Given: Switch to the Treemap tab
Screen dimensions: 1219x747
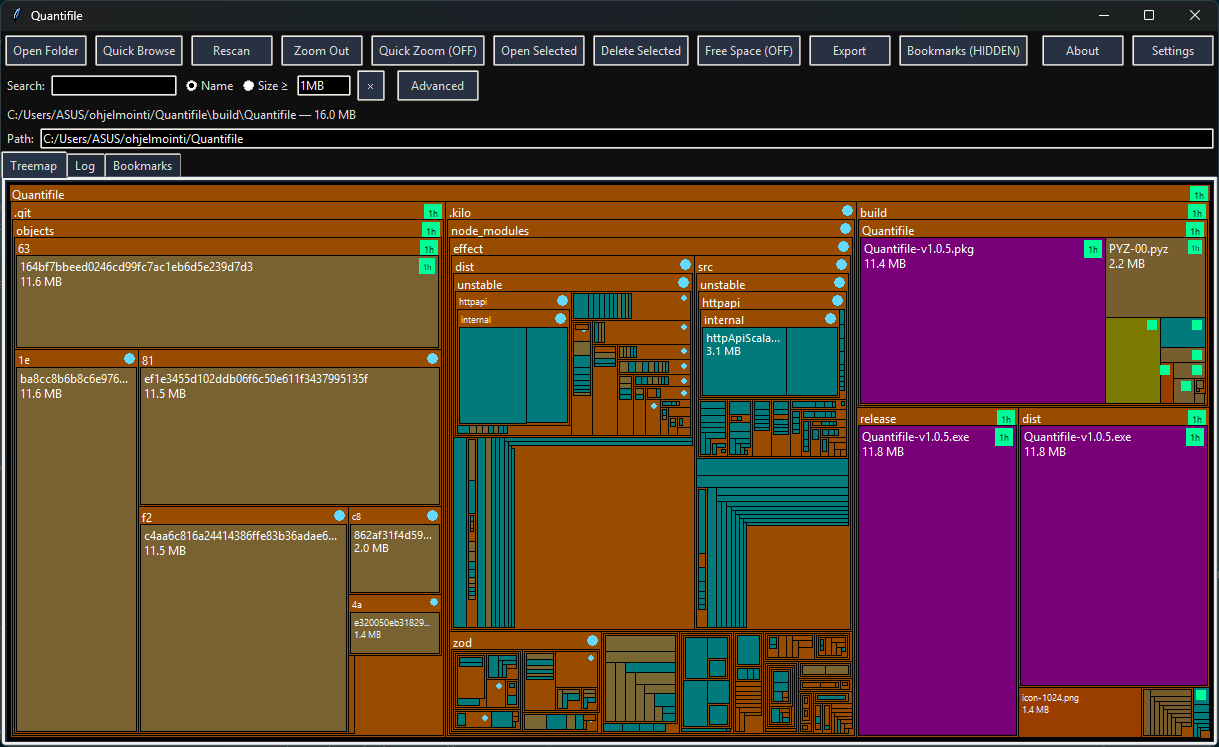Looking at the screenshot, I should (x=34, y=166).
